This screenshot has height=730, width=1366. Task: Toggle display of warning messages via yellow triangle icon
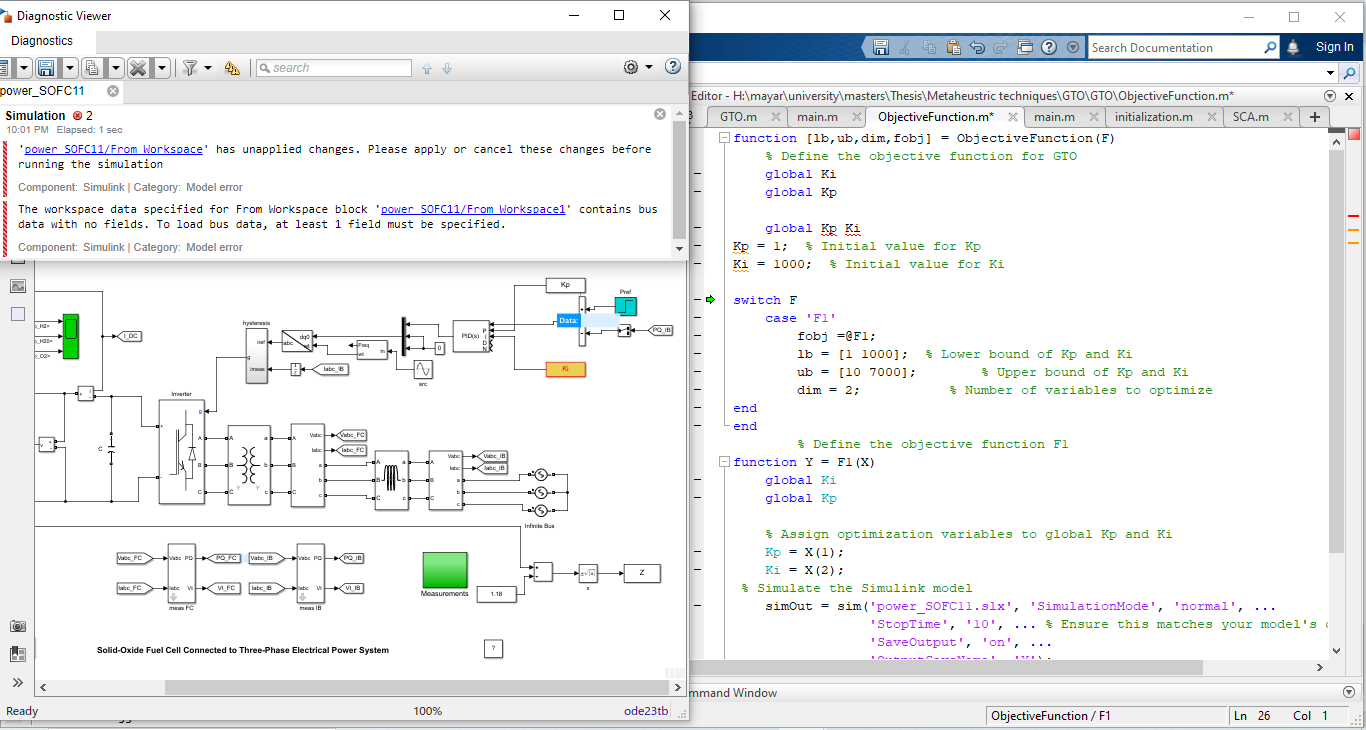(231, 67)
